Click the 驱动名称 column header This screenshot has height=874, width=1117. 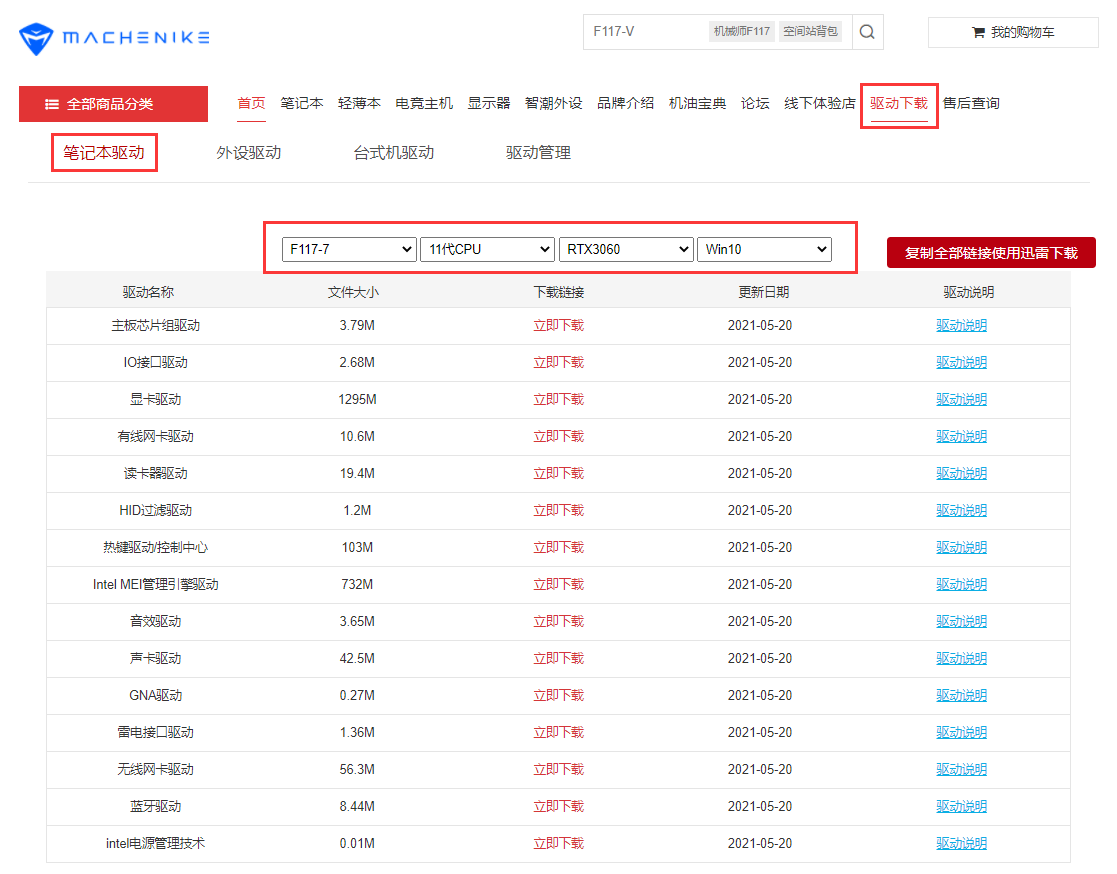click(148, 292)
